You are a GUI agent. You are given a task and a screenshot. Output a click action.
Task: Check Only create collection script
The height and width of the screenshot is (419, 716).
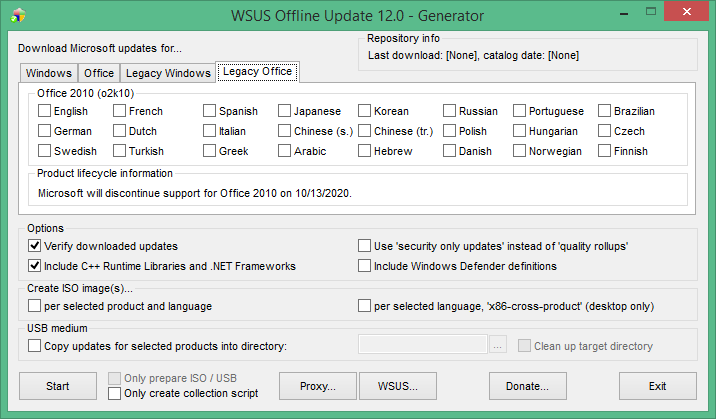[x=115, y=393]
